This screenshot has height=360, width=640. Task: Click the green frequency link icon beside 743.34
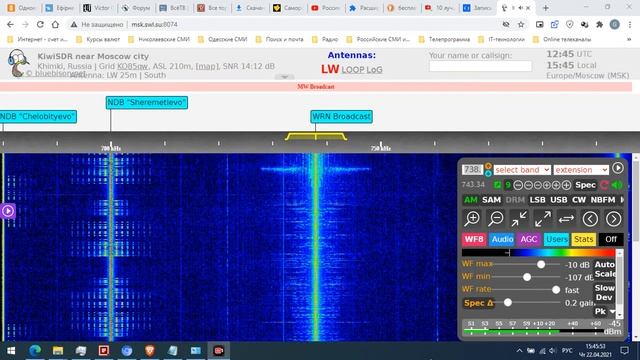[497, 185]
